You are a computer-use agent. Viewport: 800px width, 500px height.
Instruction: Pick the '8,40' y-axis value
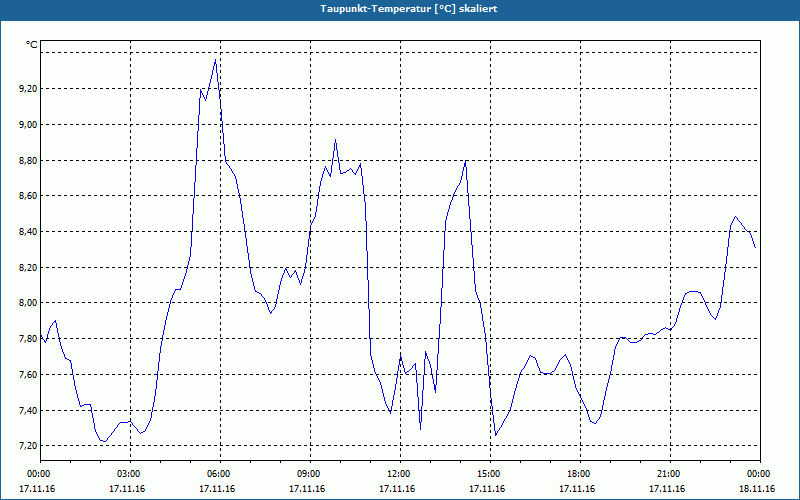28,232
